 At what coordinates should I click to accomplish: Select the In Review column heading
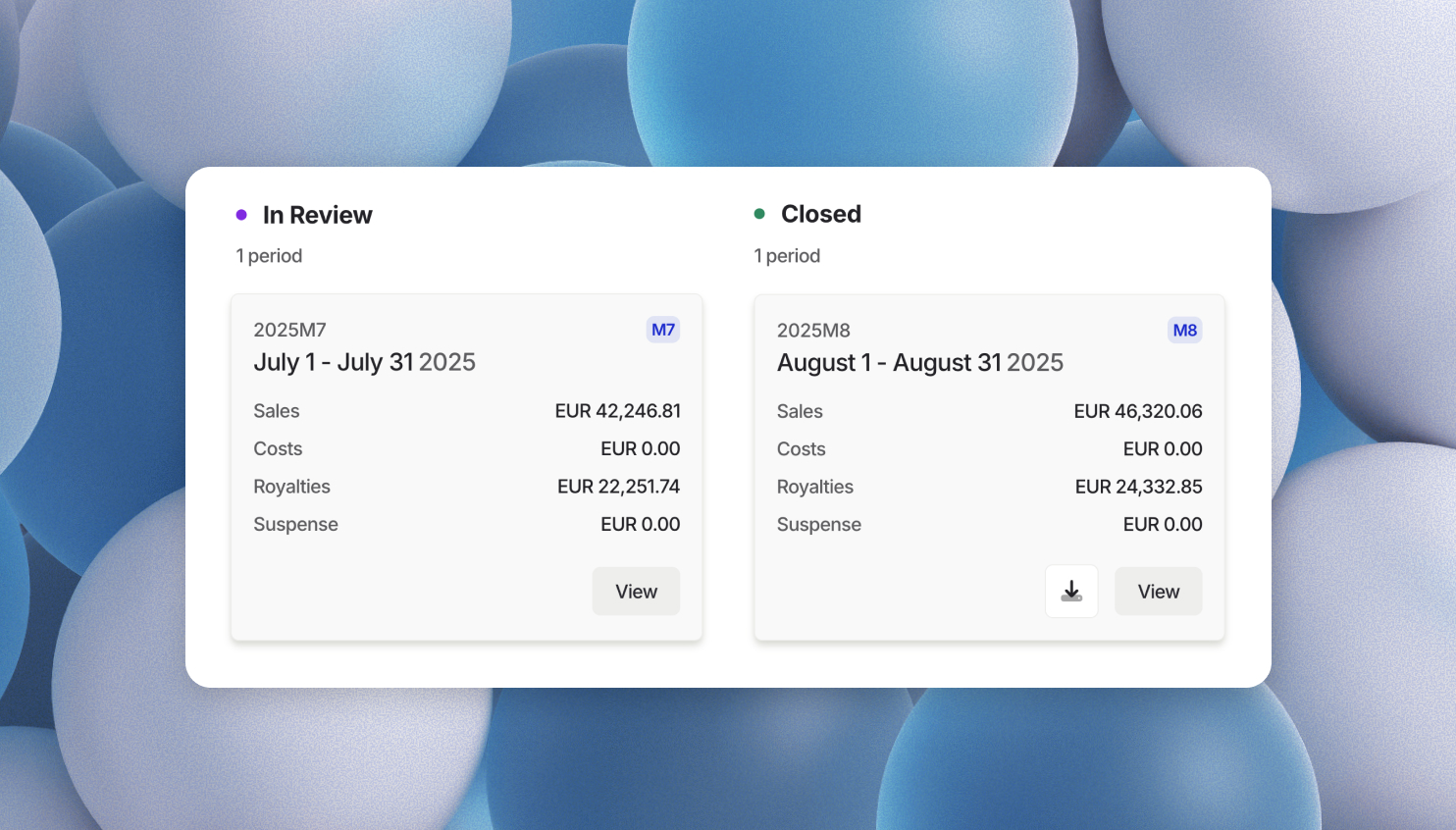(x=318, y=215)
